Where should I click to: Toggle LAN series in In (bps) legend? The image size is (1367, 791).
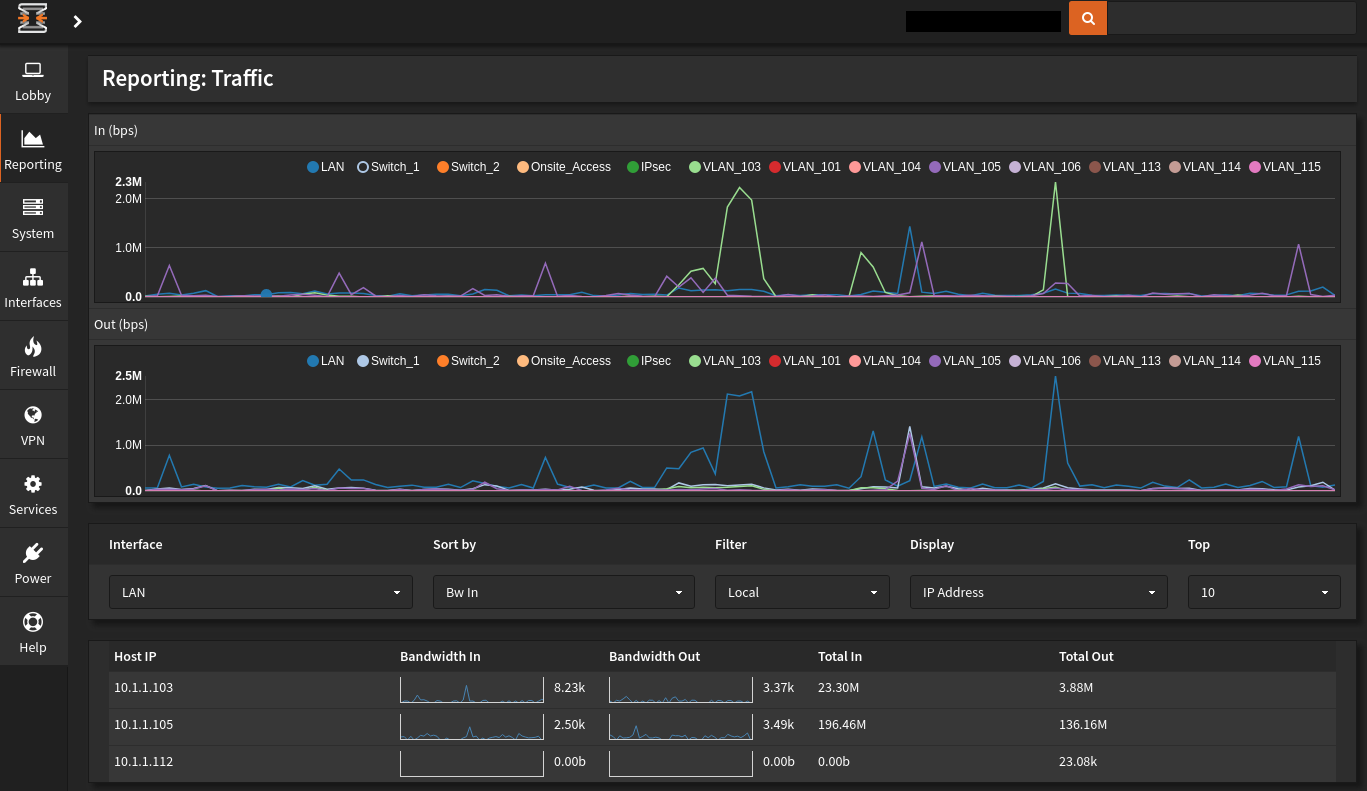tap(326, 167)
